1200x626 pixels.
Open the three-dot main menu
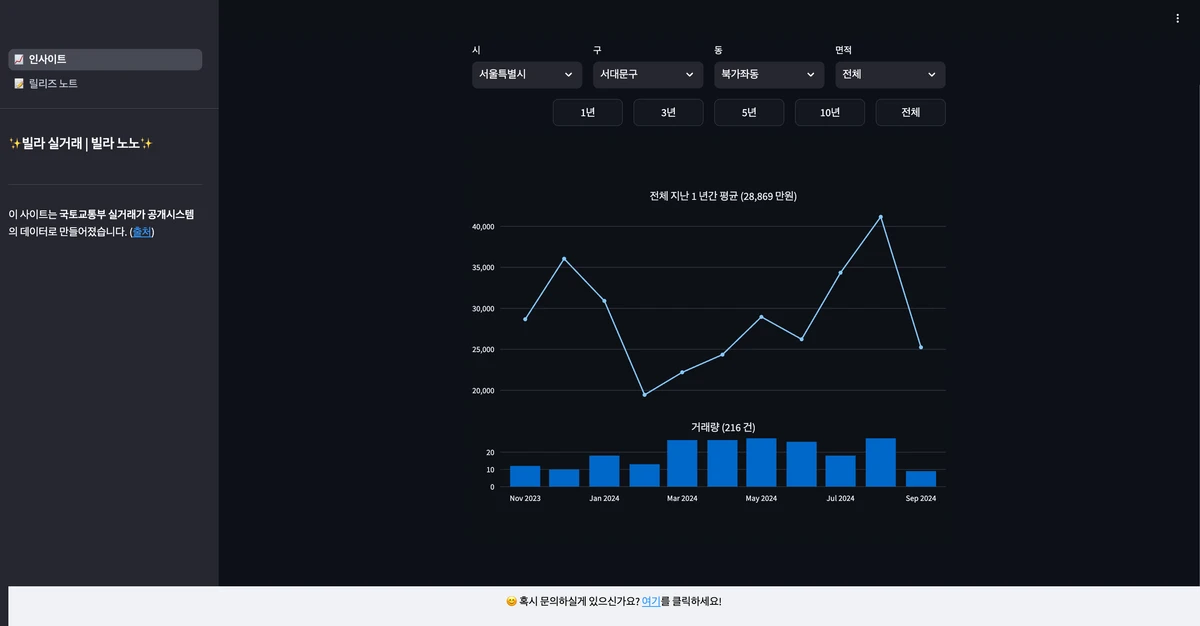pos(1178,18)
